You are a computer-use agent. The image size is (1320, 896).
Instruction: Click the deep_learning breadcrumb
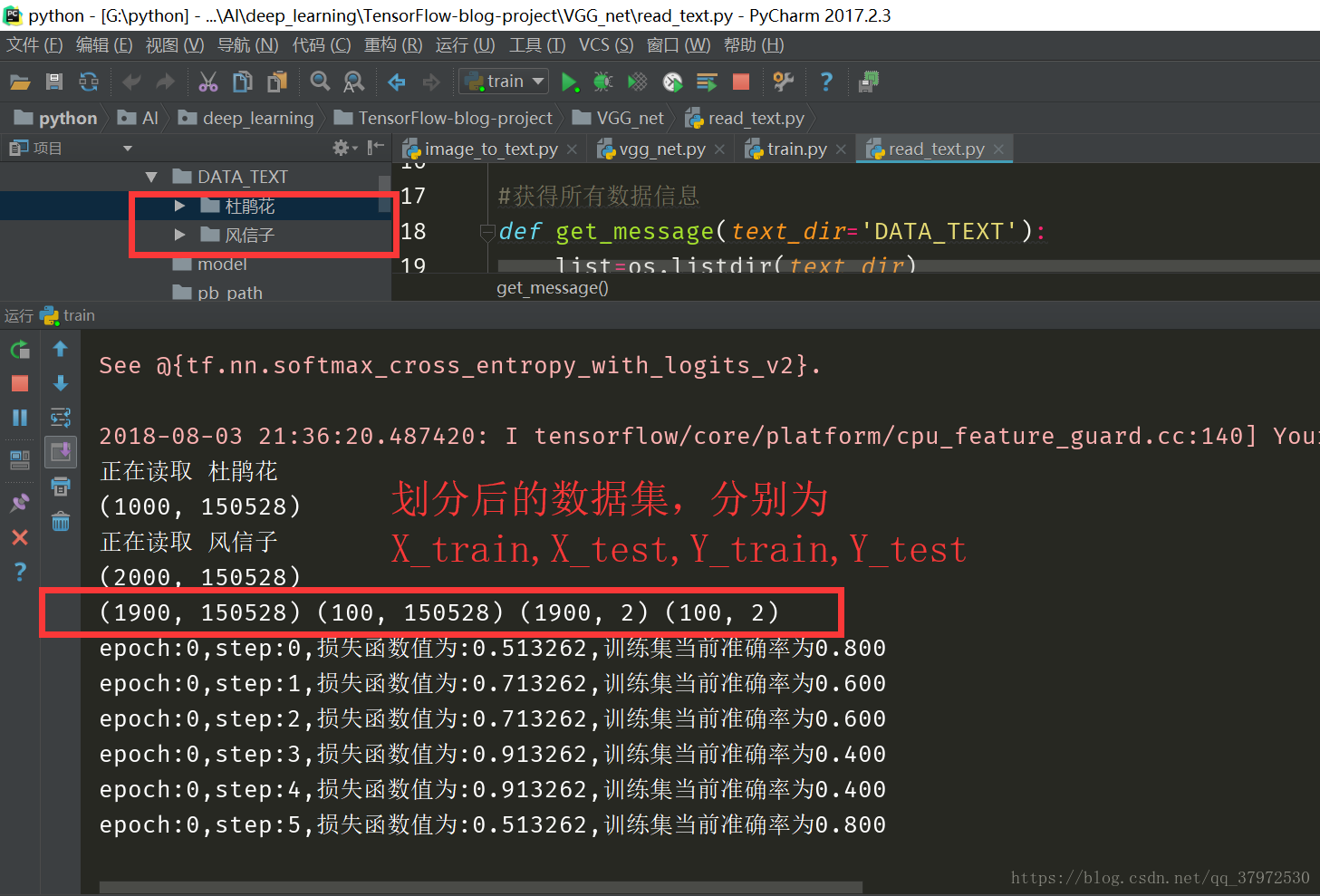tap(246, 119)
